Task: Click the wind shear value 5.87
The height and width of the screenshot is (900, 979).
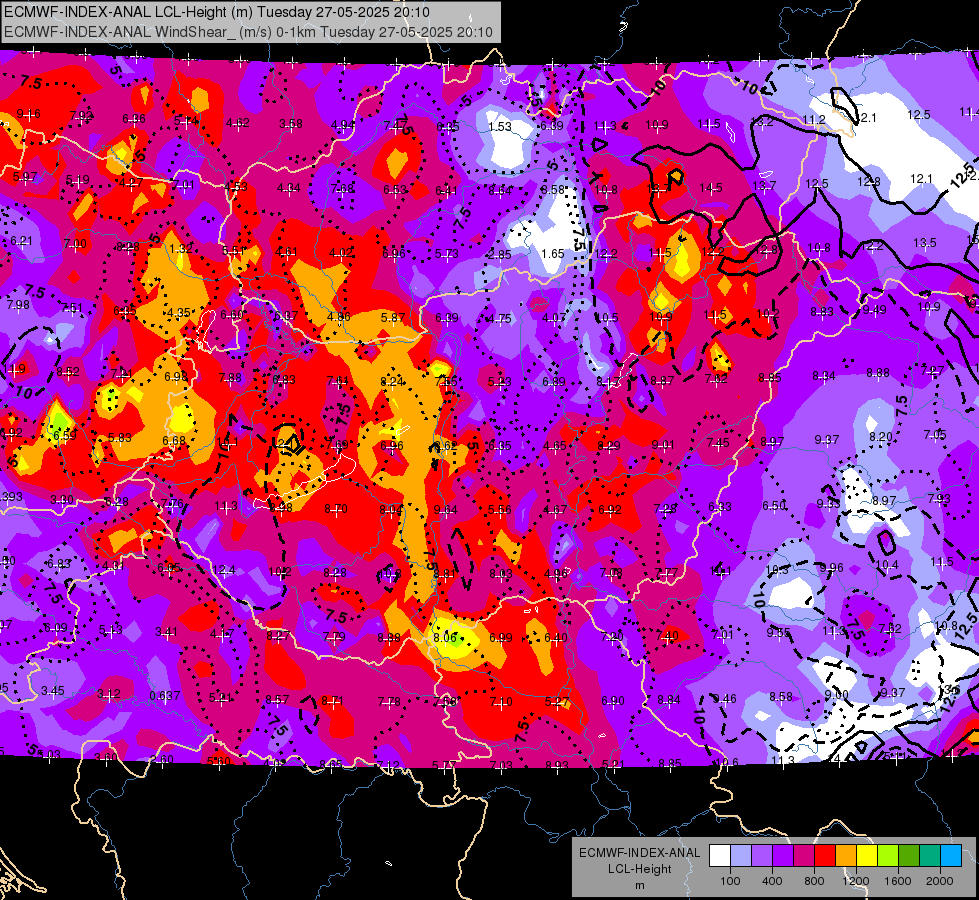Action: click(393, 317)
